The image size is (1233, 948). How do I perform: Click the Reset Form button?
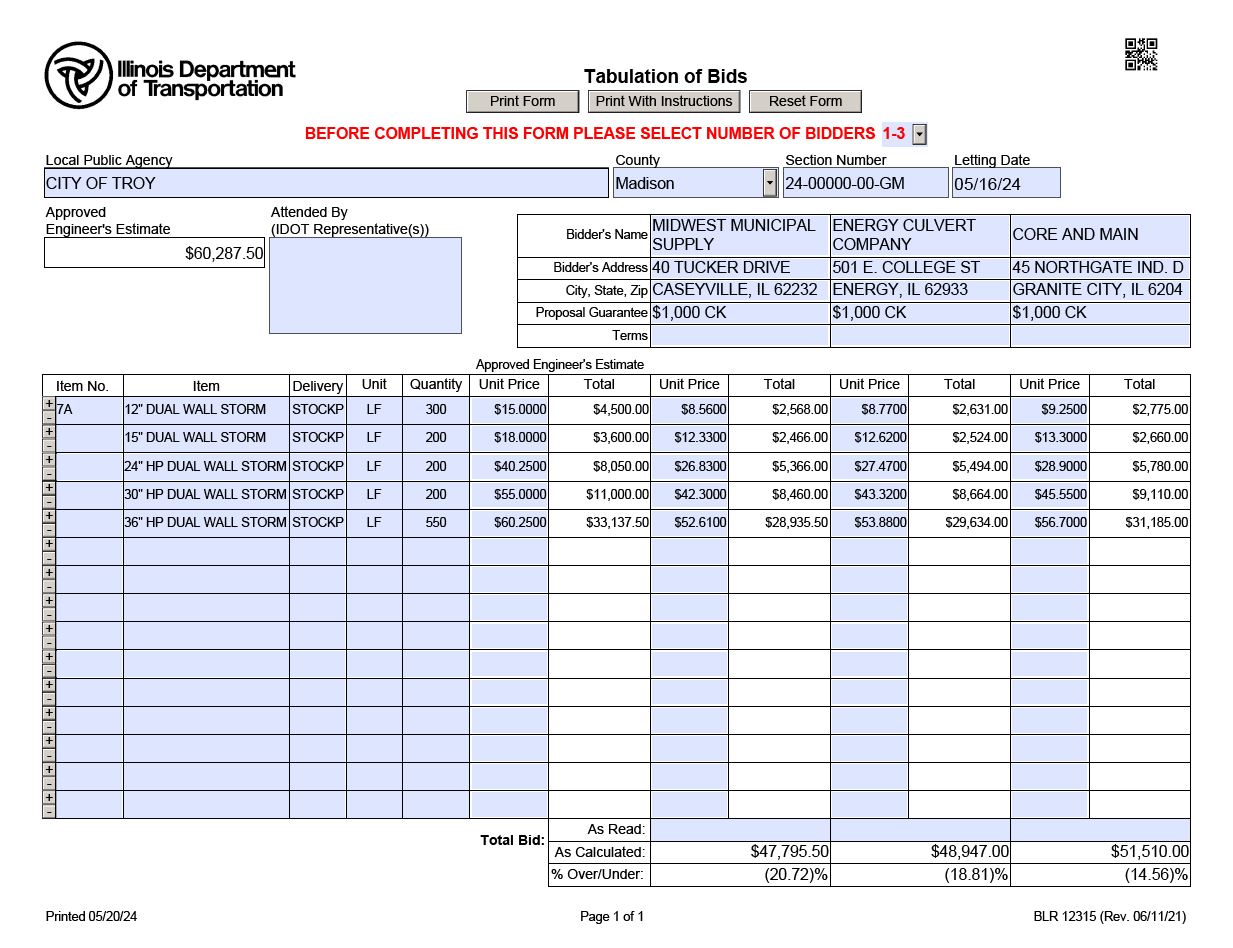click(x=805, y=101)
